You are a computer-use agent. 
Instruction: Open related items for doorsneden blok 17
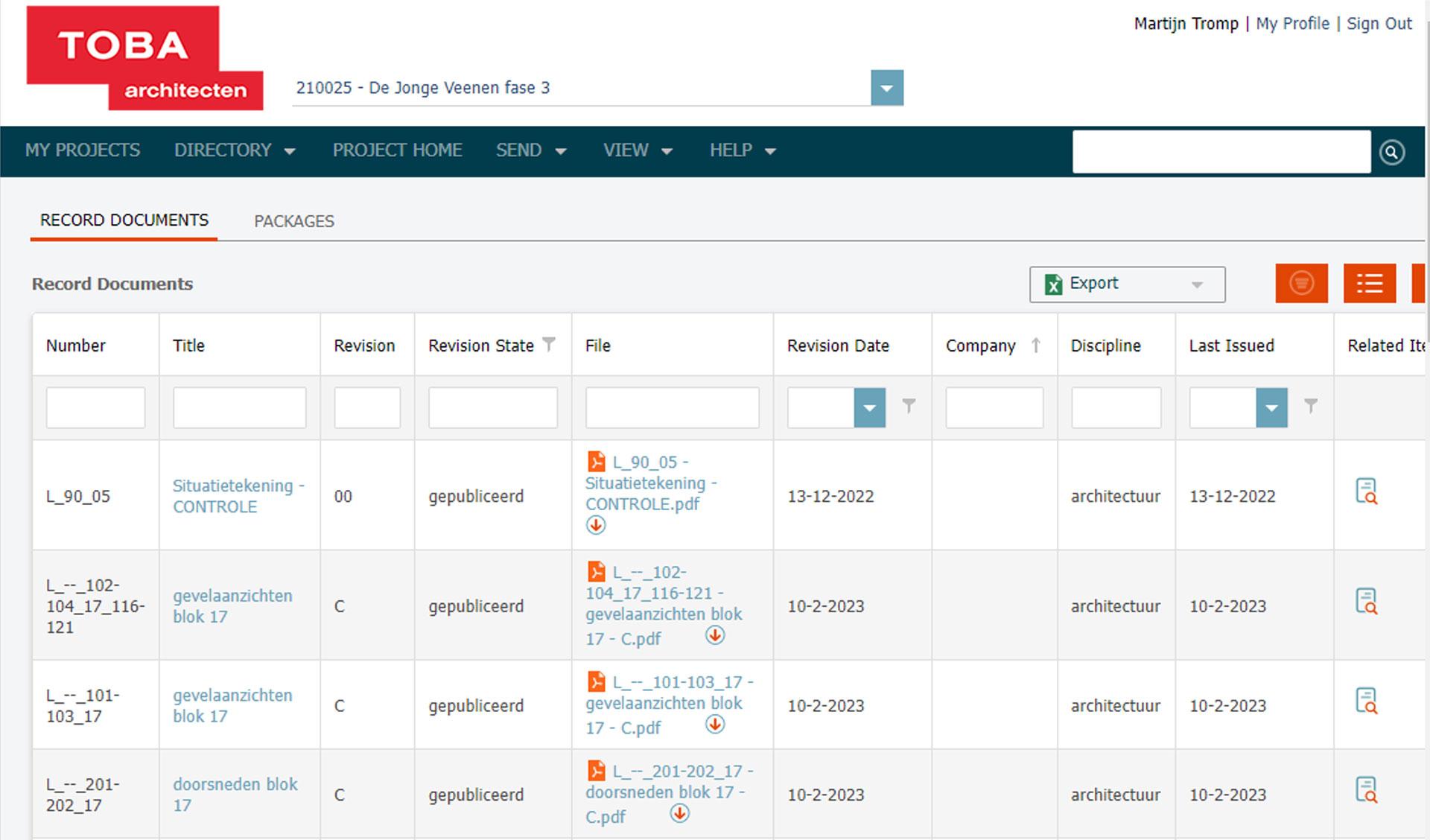pos(1366,790)
